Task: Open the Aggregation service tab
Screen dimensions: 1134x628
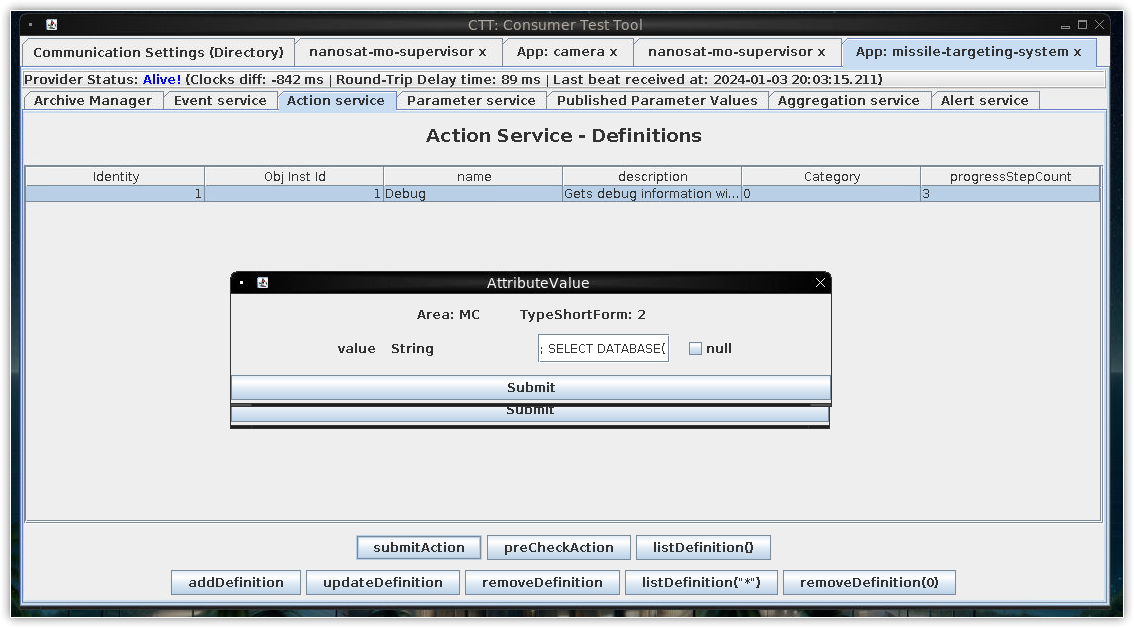Action: 848,101
